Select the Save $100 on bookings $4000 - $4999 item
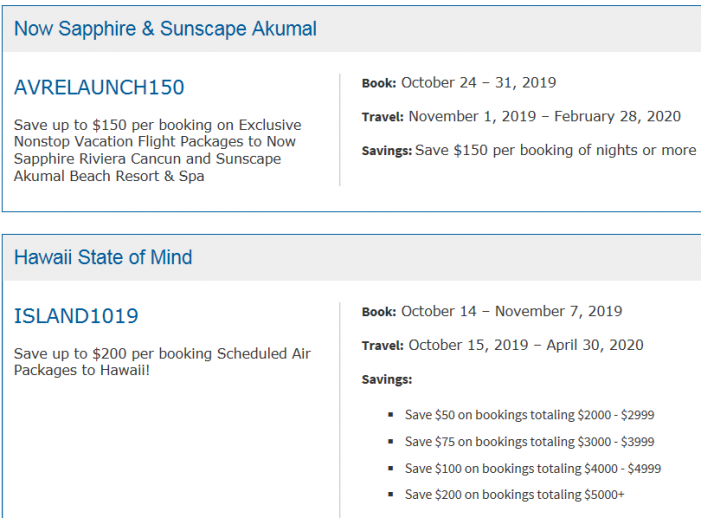Viewport: 701px width, 518px height. (532, 468)
